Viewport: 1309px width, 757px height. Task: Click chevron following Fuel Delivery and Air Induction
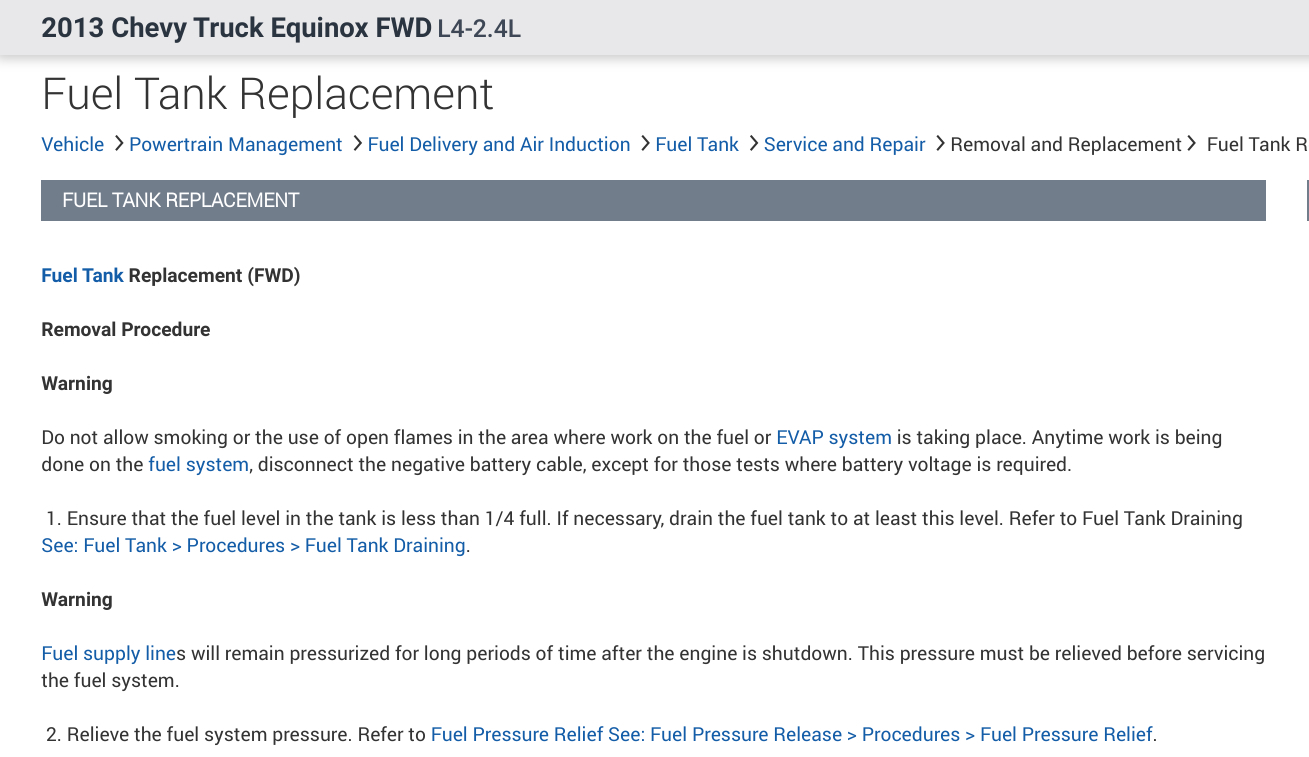(645, 144)
